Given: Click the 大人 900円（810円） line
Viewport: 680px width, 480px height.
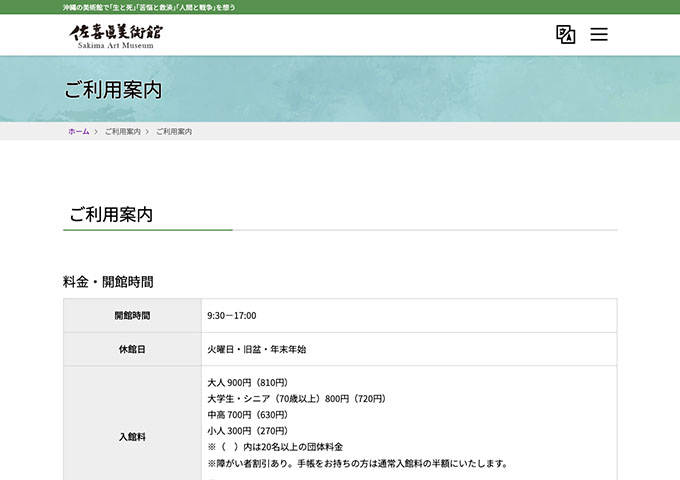Looking at the screenshot, I should tap(248, 382).
